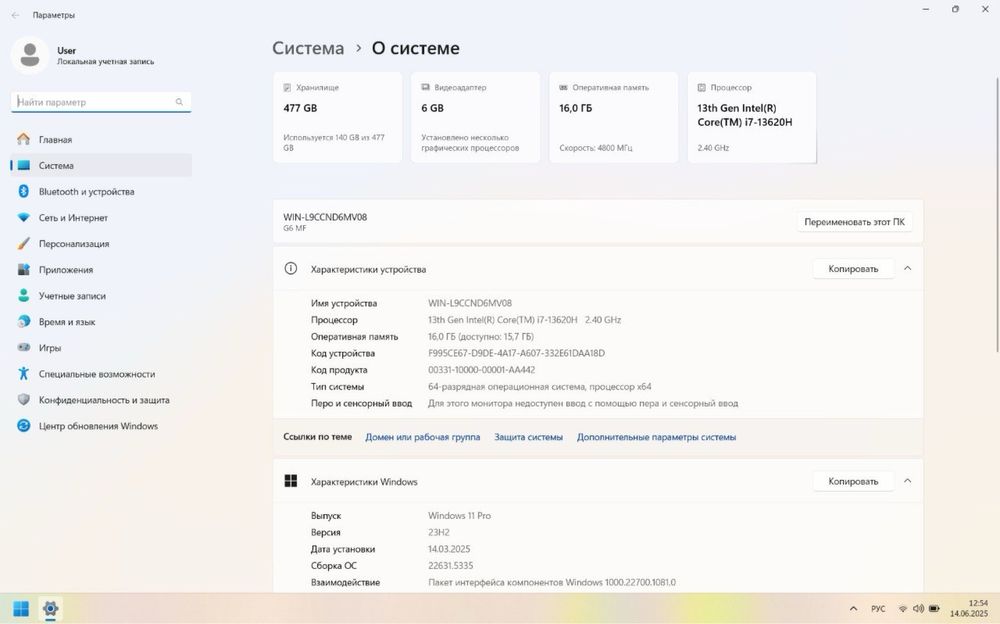Open Приложения apps icon
Viewport: 1000px width, 624px height.
(24, 270)
